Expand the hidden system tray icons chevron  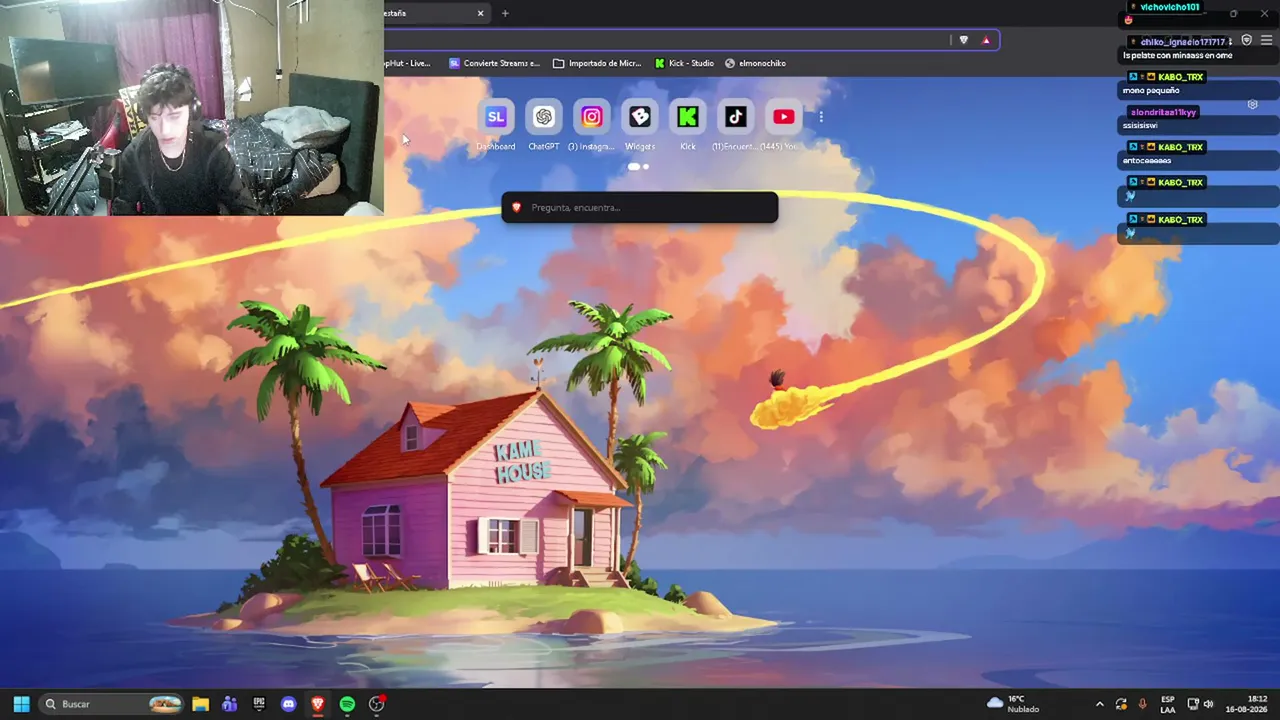1100,704
